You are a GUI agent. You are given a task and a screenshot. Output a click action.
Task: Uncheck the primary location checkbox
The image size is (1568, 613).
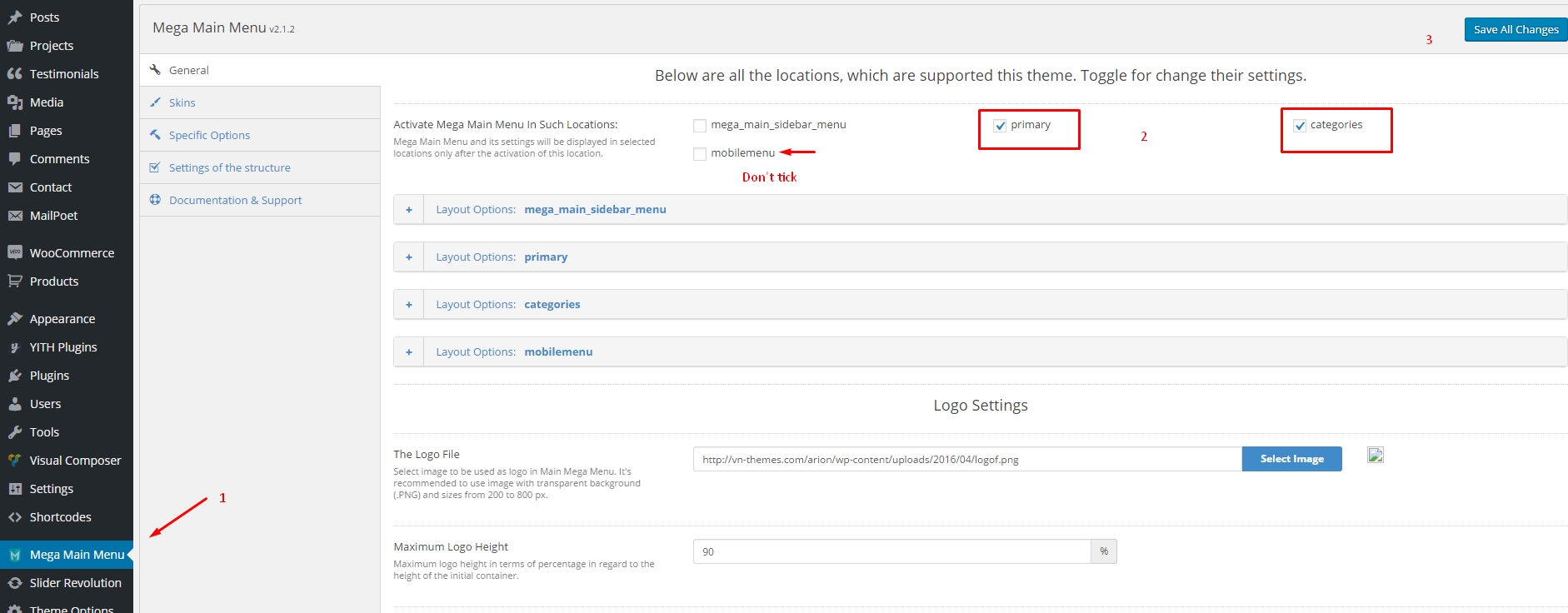(1000, 126)
